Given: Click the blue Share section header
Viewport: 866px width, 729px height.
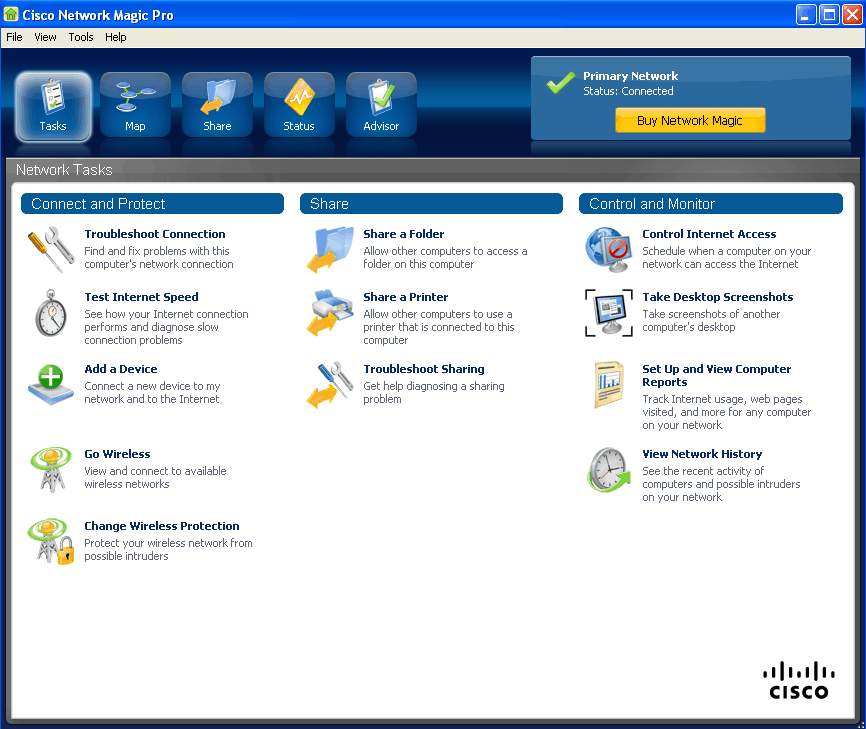Looking at the screenshot, I should (431, 204).
